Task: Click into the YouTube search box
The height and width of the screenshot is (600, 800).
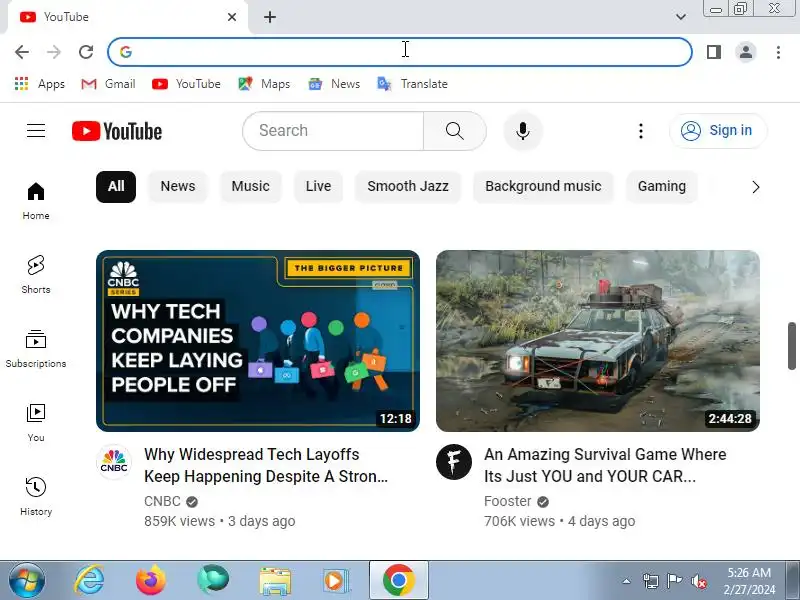Action: [333, 131]
